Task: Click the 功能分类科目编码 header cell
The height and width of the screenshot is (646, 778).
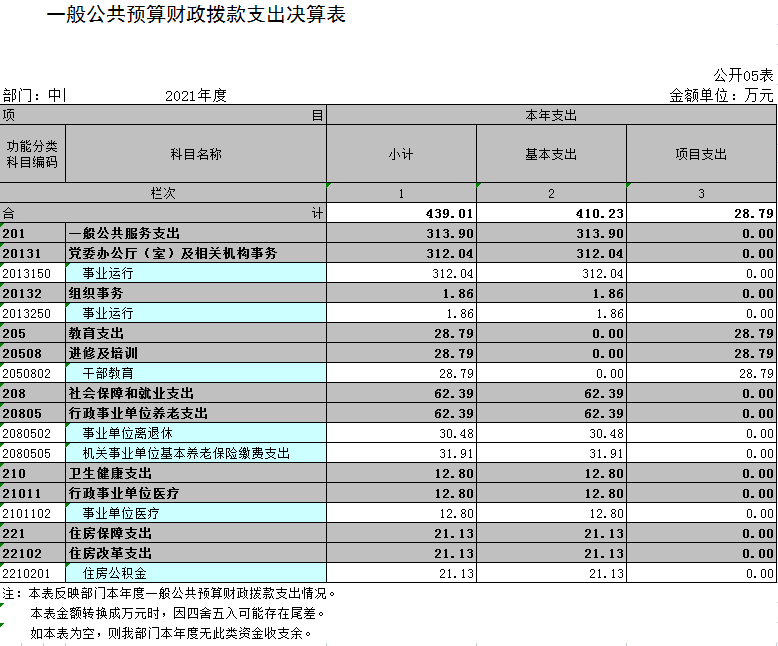Action: click(x=32, y=154)
